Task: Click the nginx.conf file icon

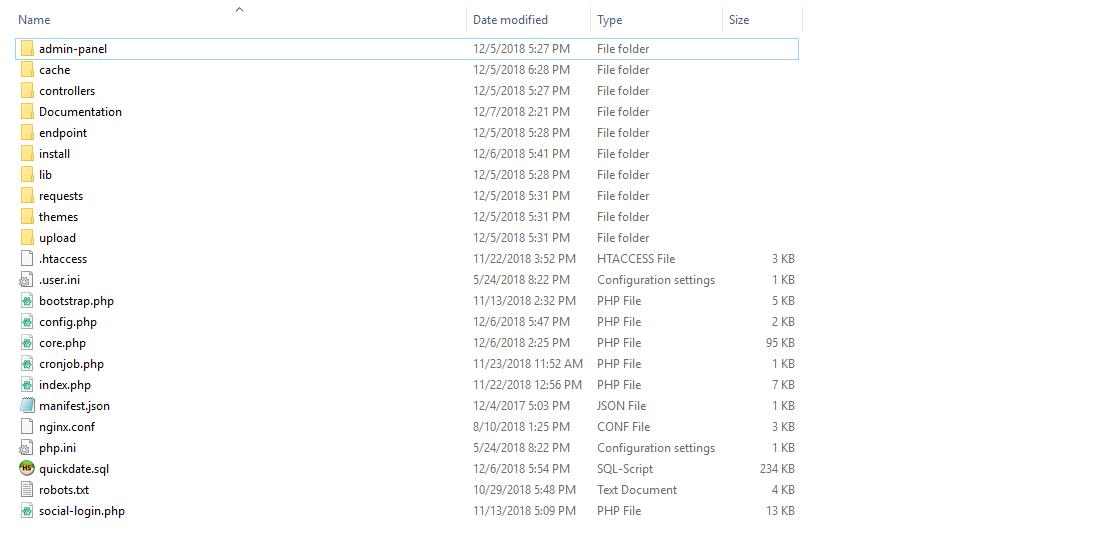Action: click(27, 427)
